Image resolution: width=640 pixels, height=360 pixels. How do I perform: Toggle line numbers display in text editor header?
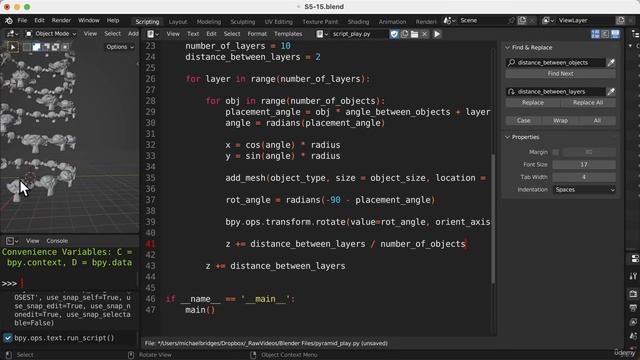pyautogui.click(x=596, y=34)
